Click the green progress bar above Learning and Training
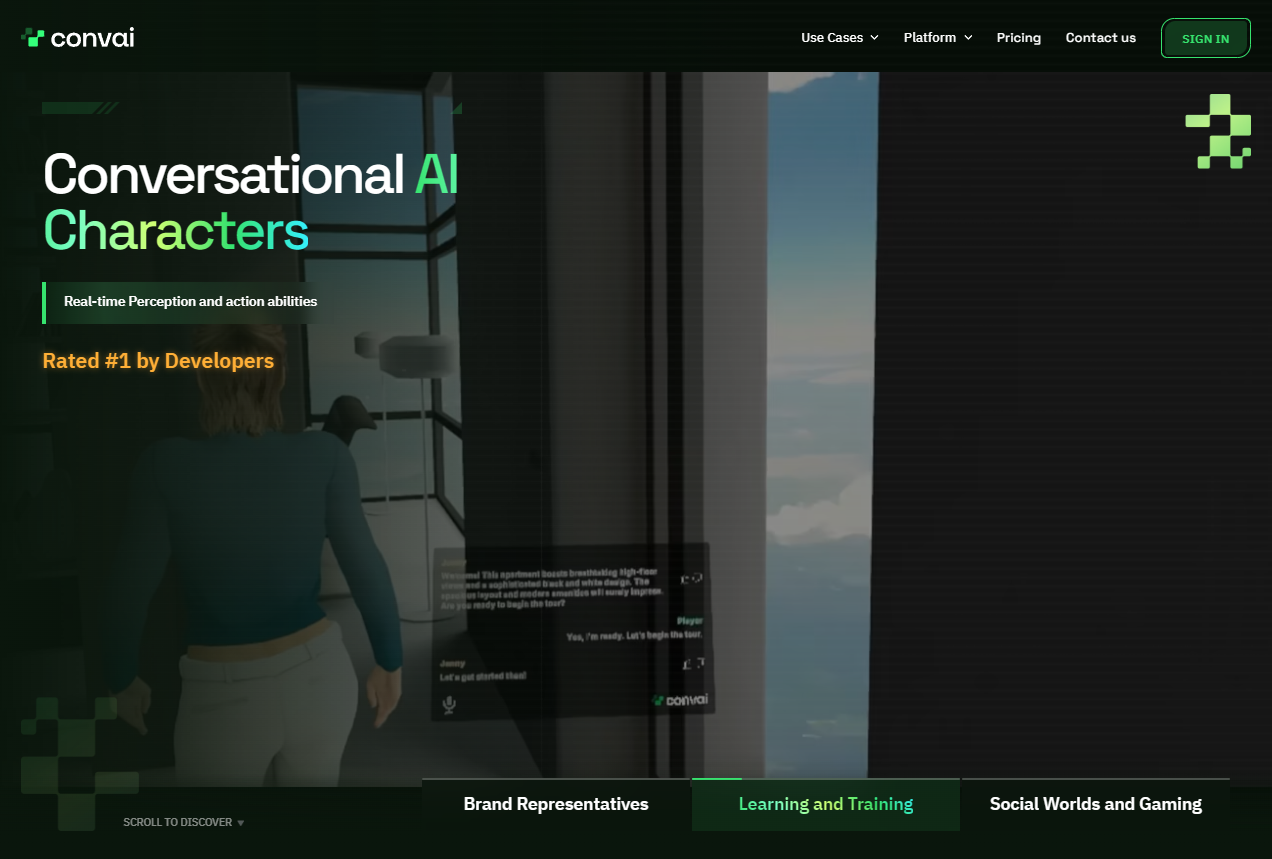Viewport: 1272px width, 859px height. pyautogui.click(x=716, y=779)
